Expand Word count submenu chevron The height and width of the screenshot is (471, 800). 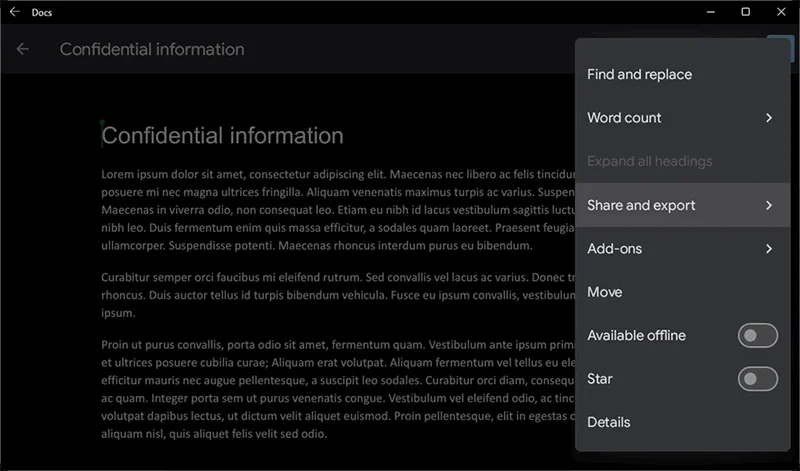[x=769, y=118]
